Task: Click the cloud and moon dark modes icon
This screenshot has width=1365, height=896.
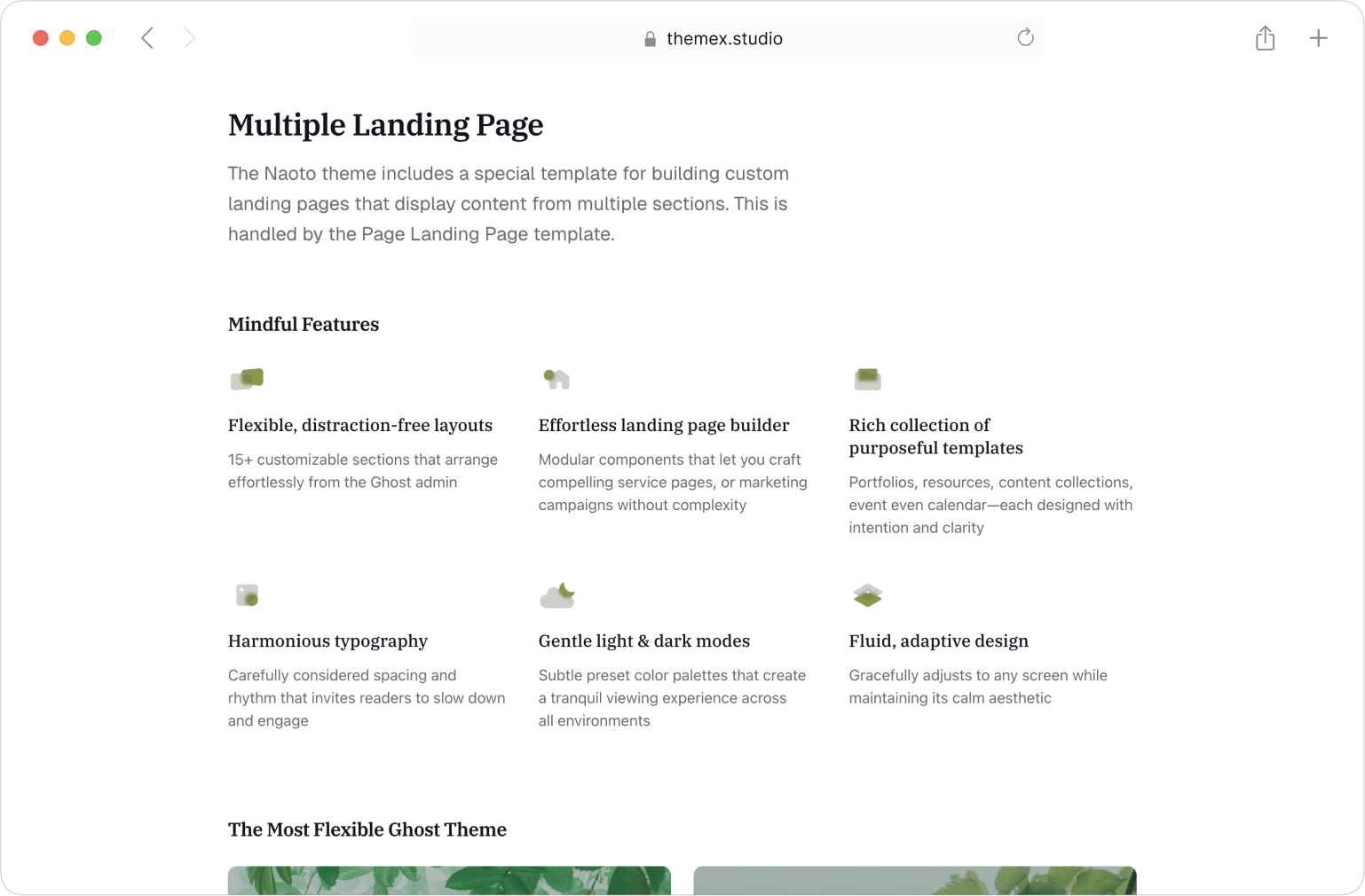Action: 557,595
